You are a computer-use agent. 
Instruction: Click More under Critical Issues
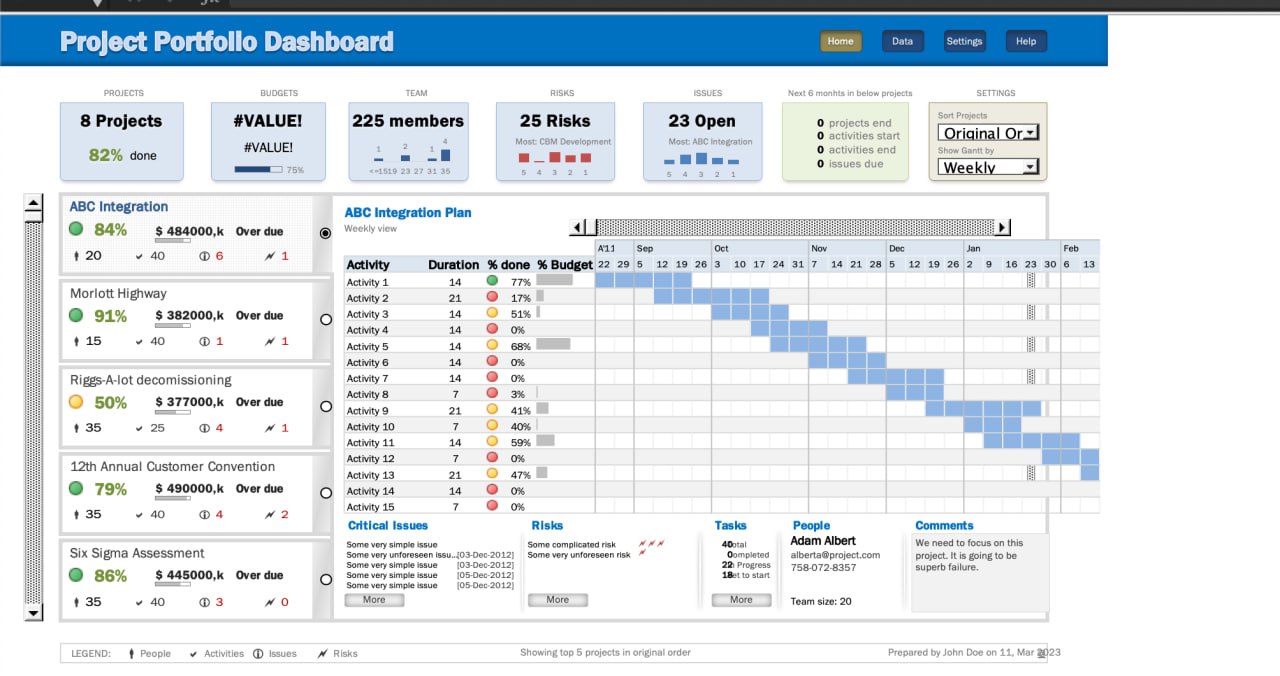point(374,600)
